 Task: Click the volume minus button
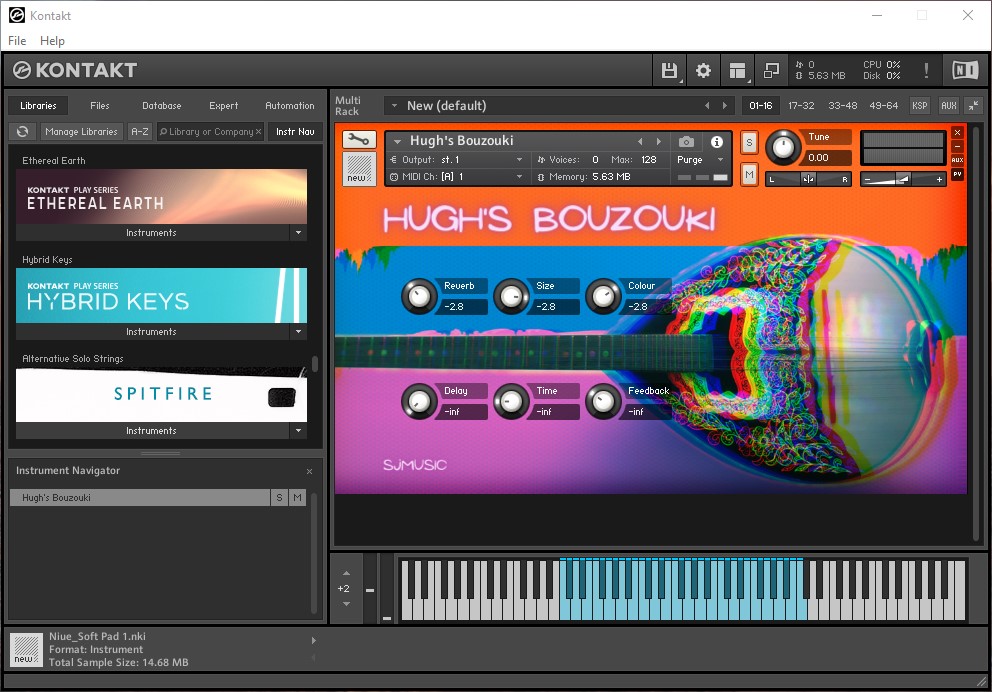[867, 180]
